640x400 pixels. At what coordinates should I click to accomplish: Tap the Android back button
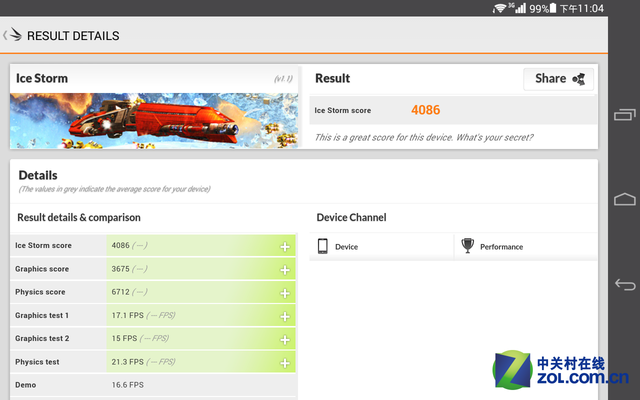point(625,284)
